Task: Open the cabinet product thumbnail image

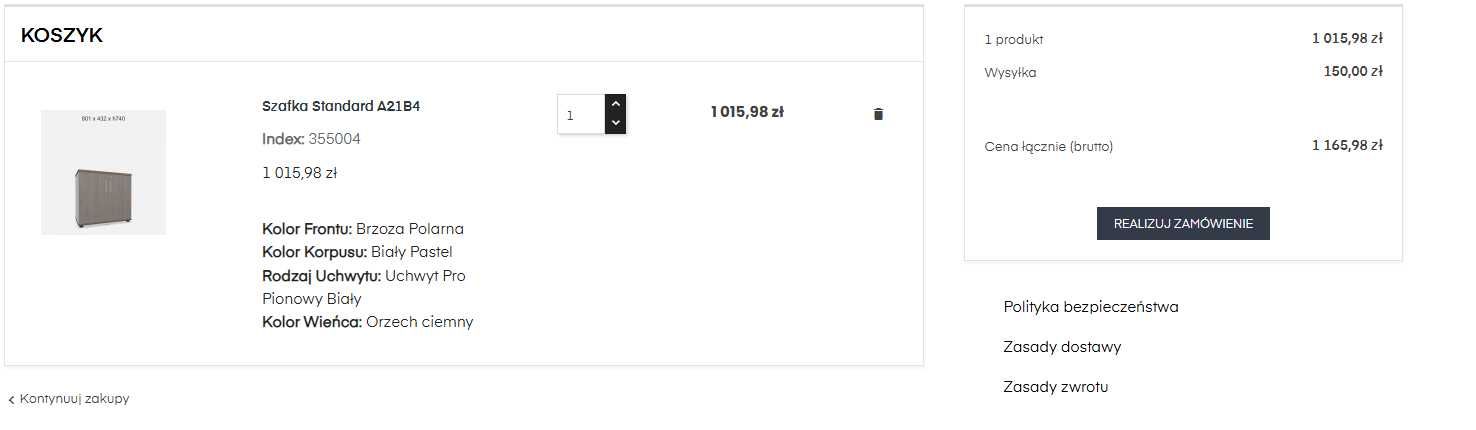Action: pyautogui.click(x=104, y=173)
